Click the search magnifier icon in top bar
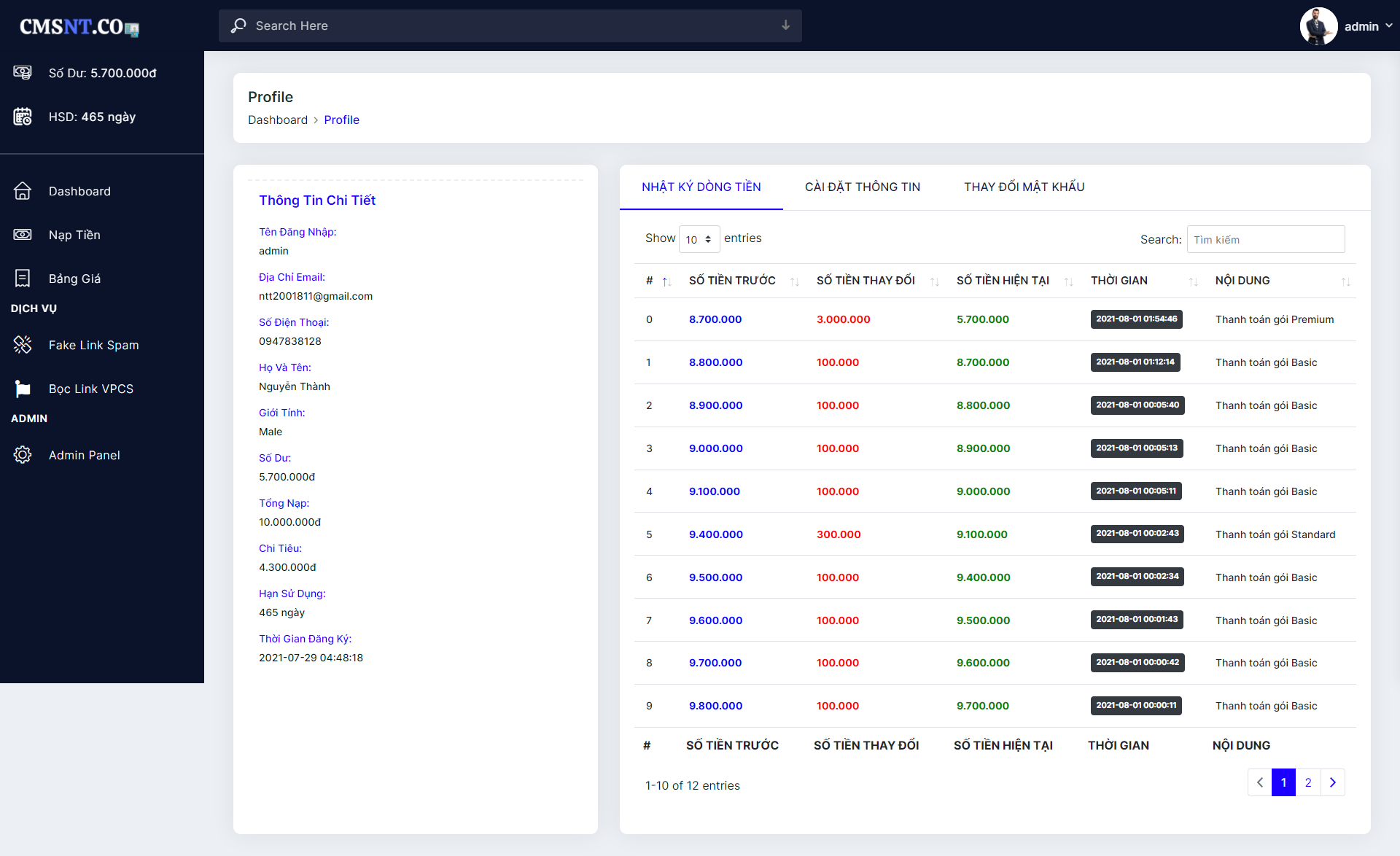 pyautogui.click(x=238, y=26)
